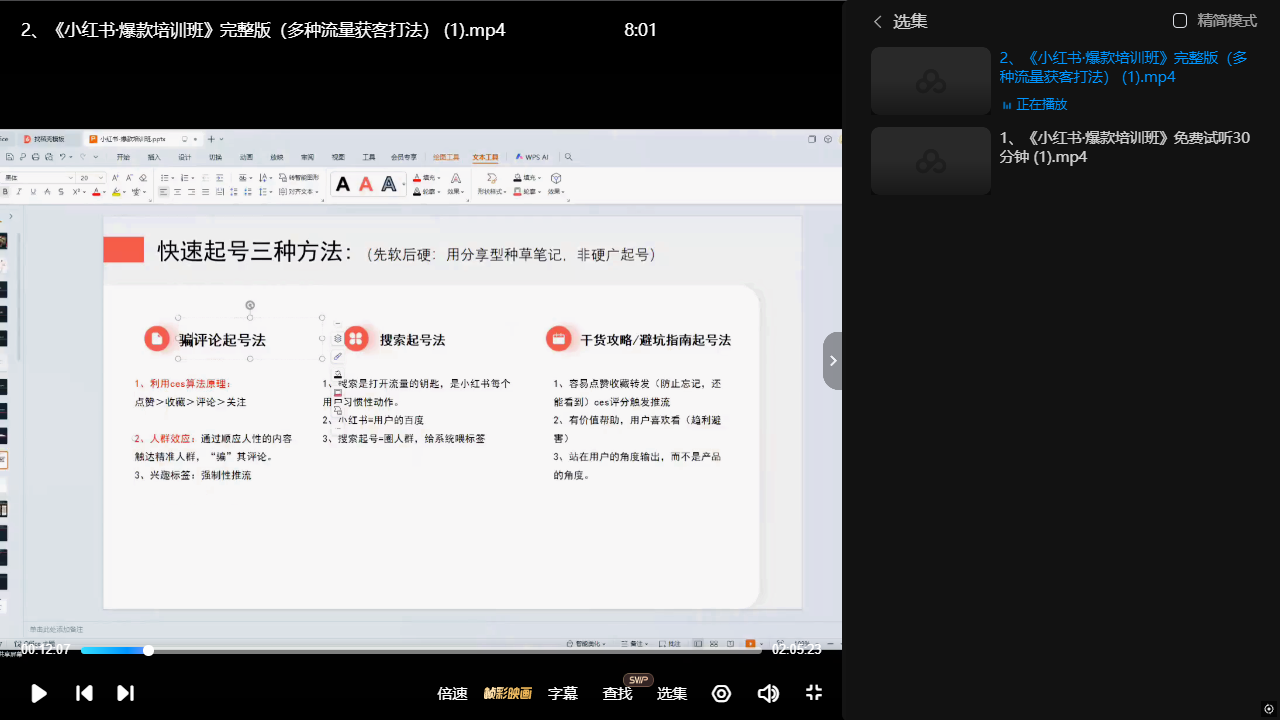Viewport: 1280px width, 720px height.
Task: Select the currently playing 完整版 video title
Action: 1123,67
